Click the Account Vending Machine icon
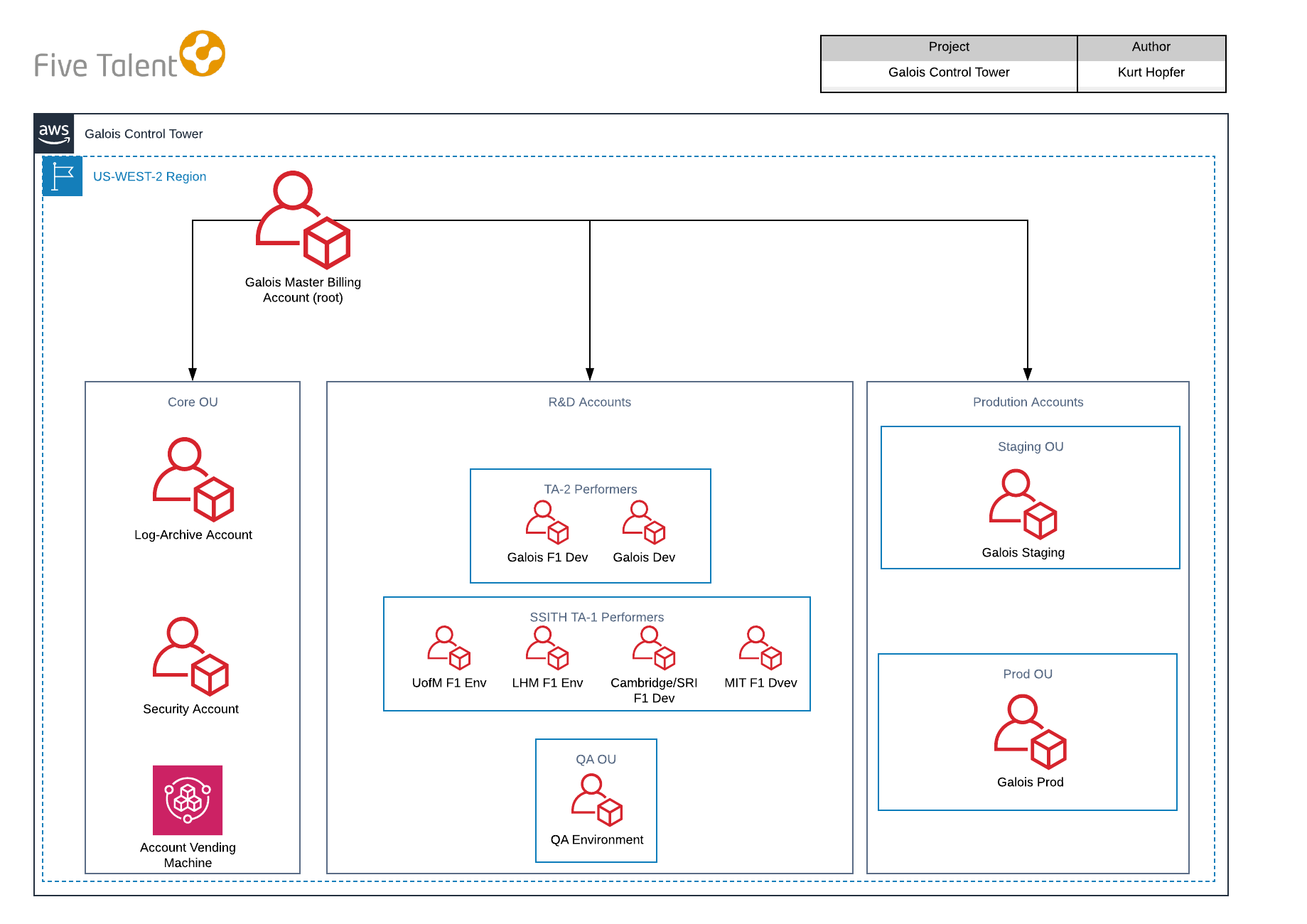 pos(188,800)
